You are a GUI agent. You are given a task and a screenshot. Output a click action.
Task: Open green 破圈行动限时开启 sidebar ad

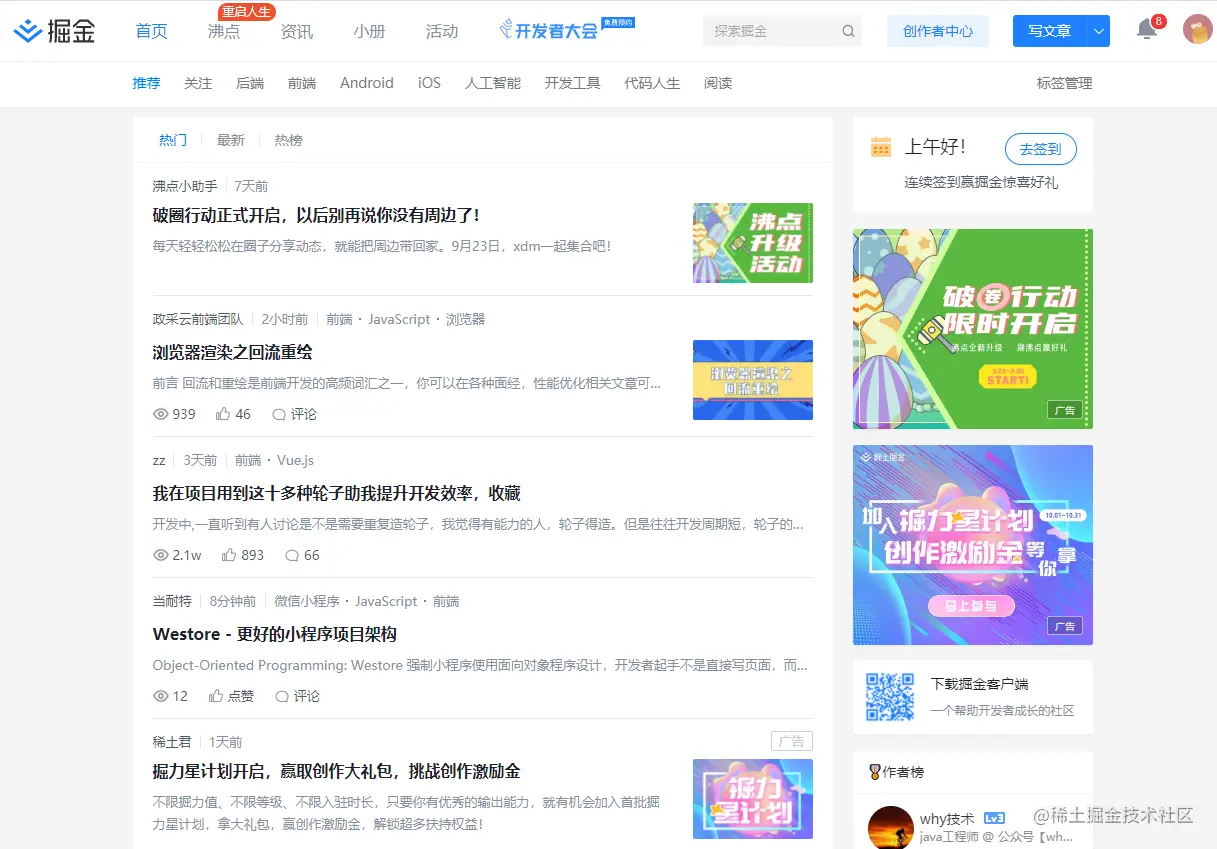973,329
